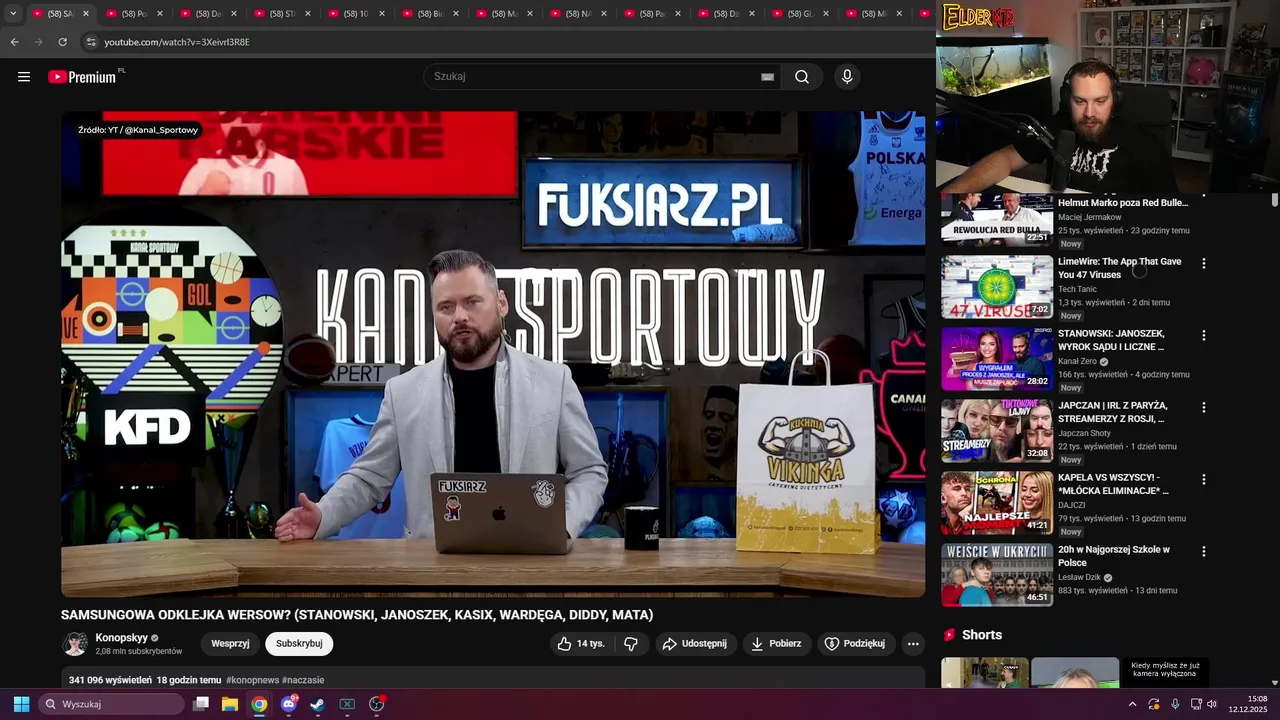This screenshot has width=1280, height=720.
Task: Open 20h w Najgorszej Szkole thumbnail
Action: pos(997,575)
